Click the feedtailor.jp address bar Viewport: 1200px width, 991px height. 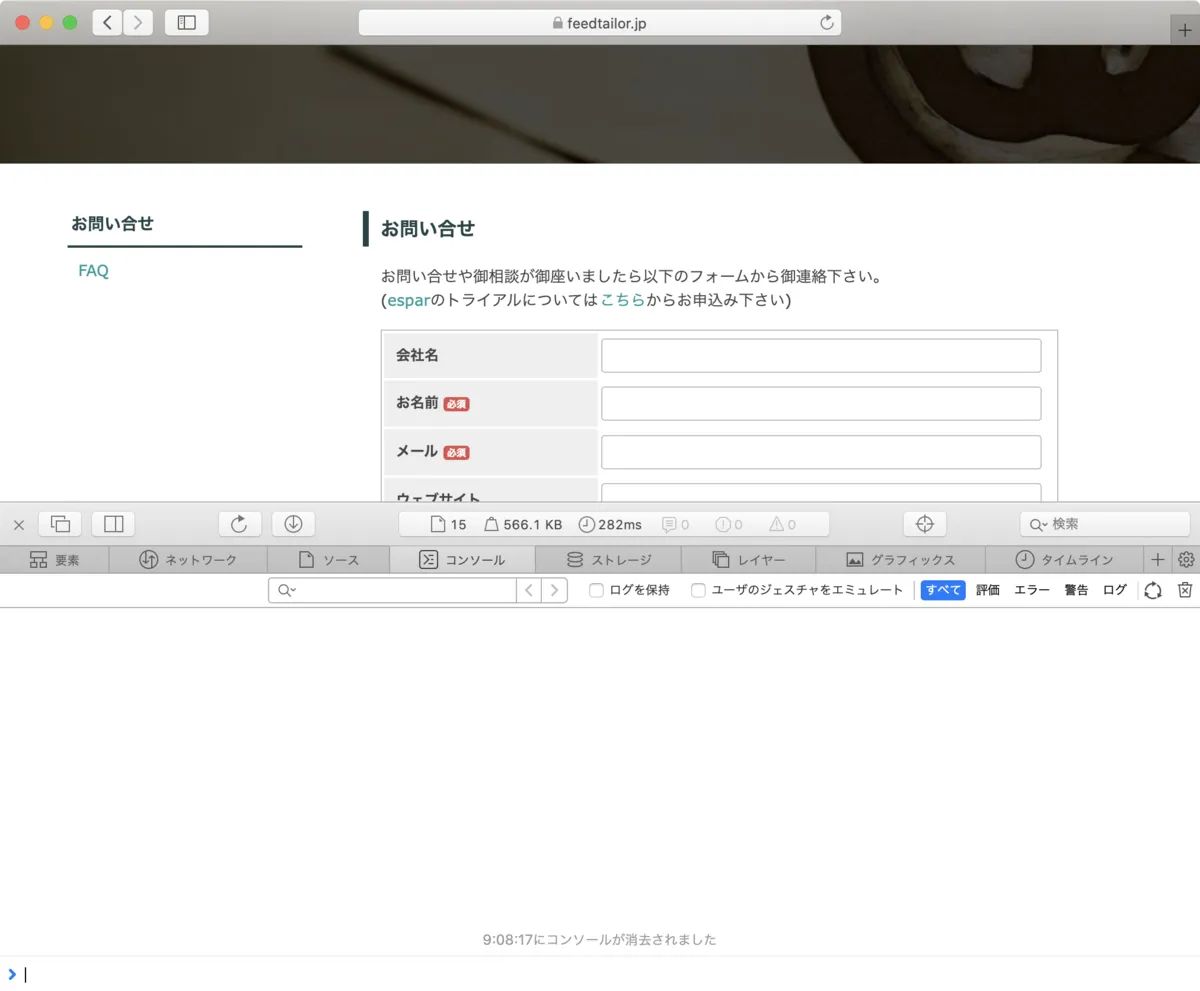[x=599, y=23]
